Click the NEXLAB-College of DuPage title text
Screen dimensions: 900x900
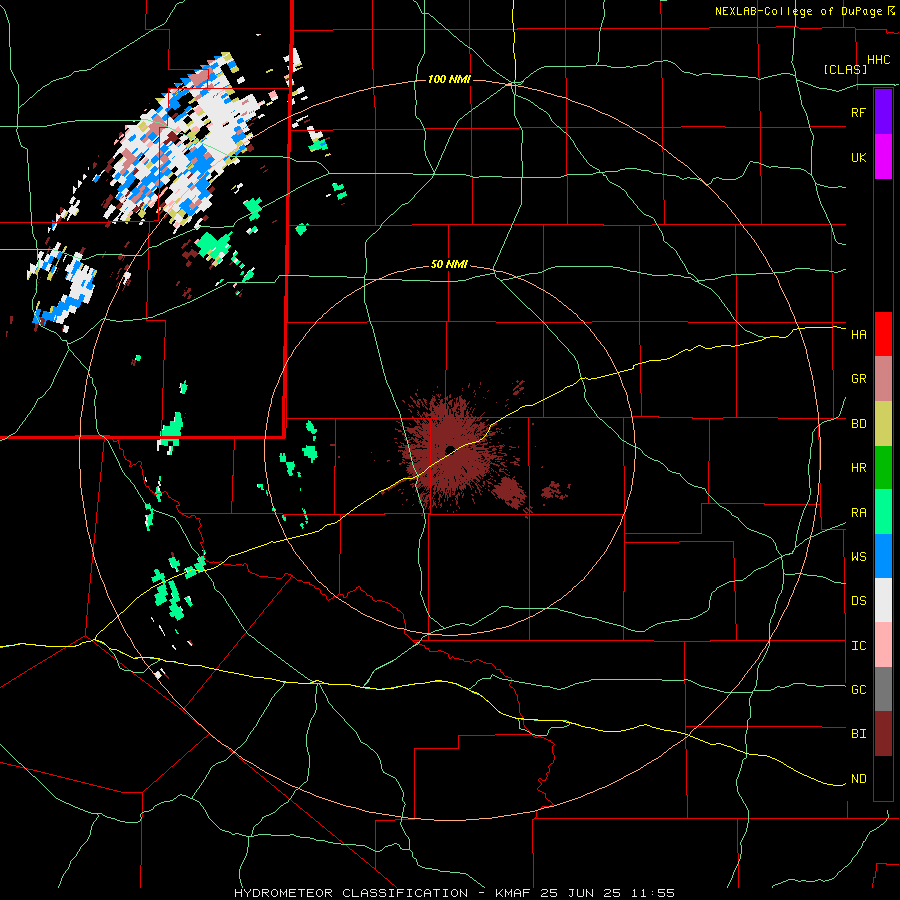click(801, 11)
